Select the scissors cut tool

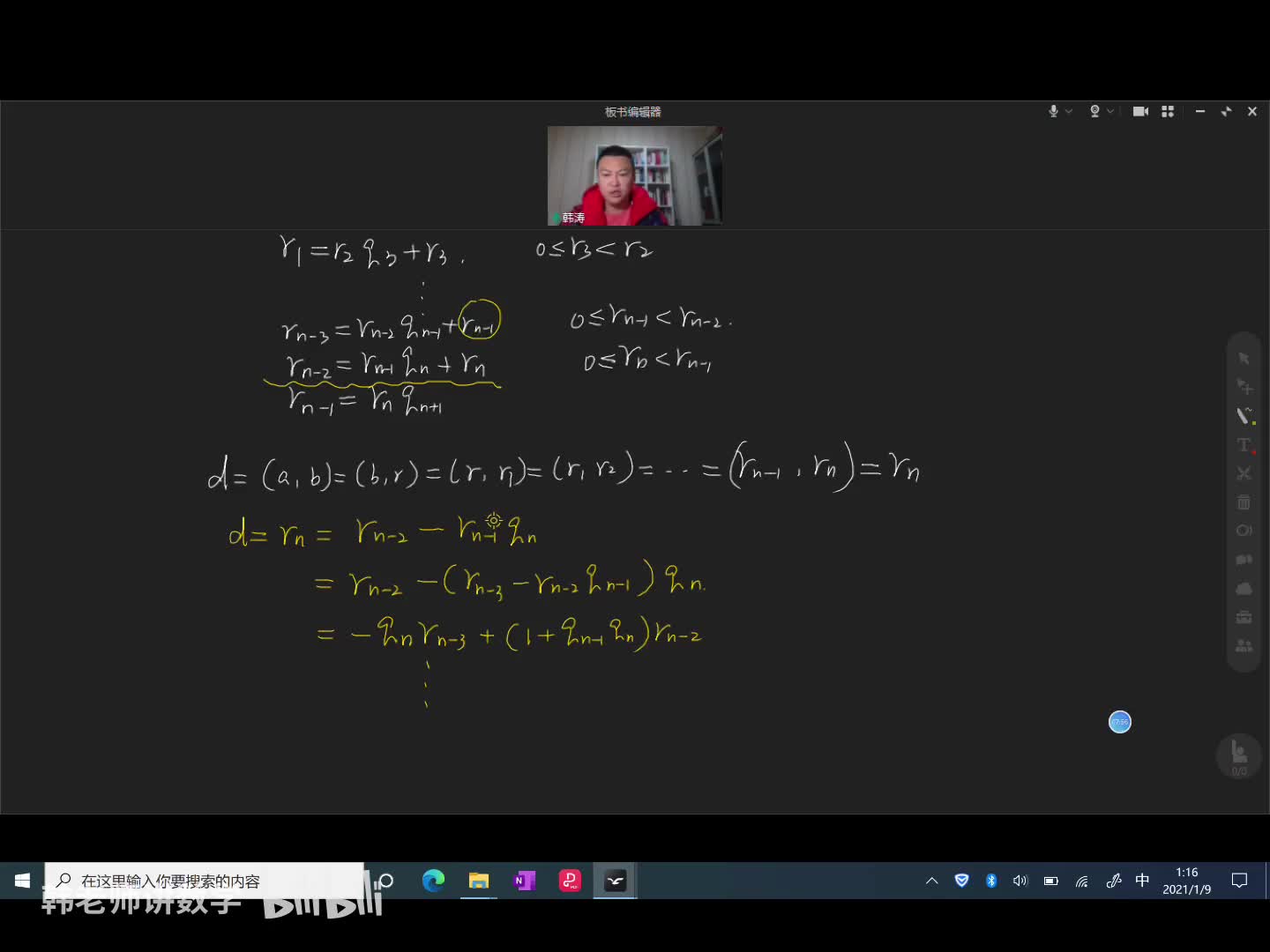click(1244, 473)
